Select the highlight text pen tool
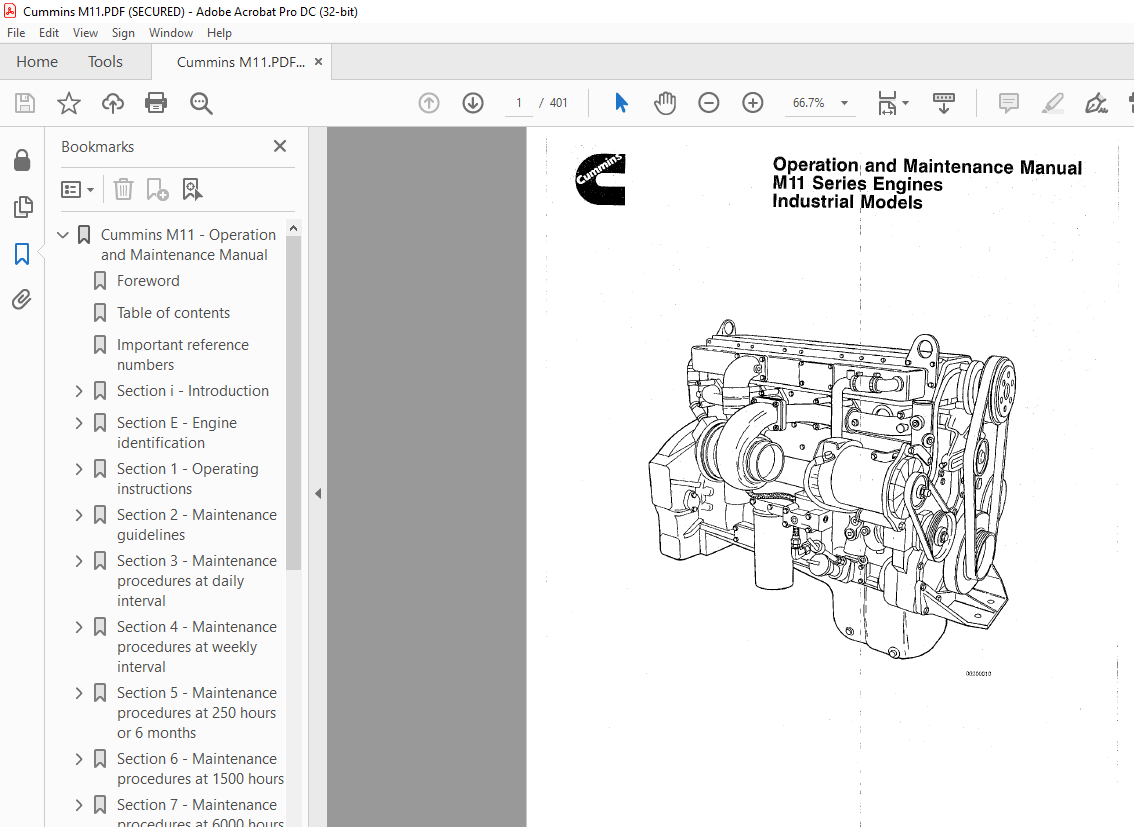This screenshot has height=827, width=1134. [x=1053, y=103]
